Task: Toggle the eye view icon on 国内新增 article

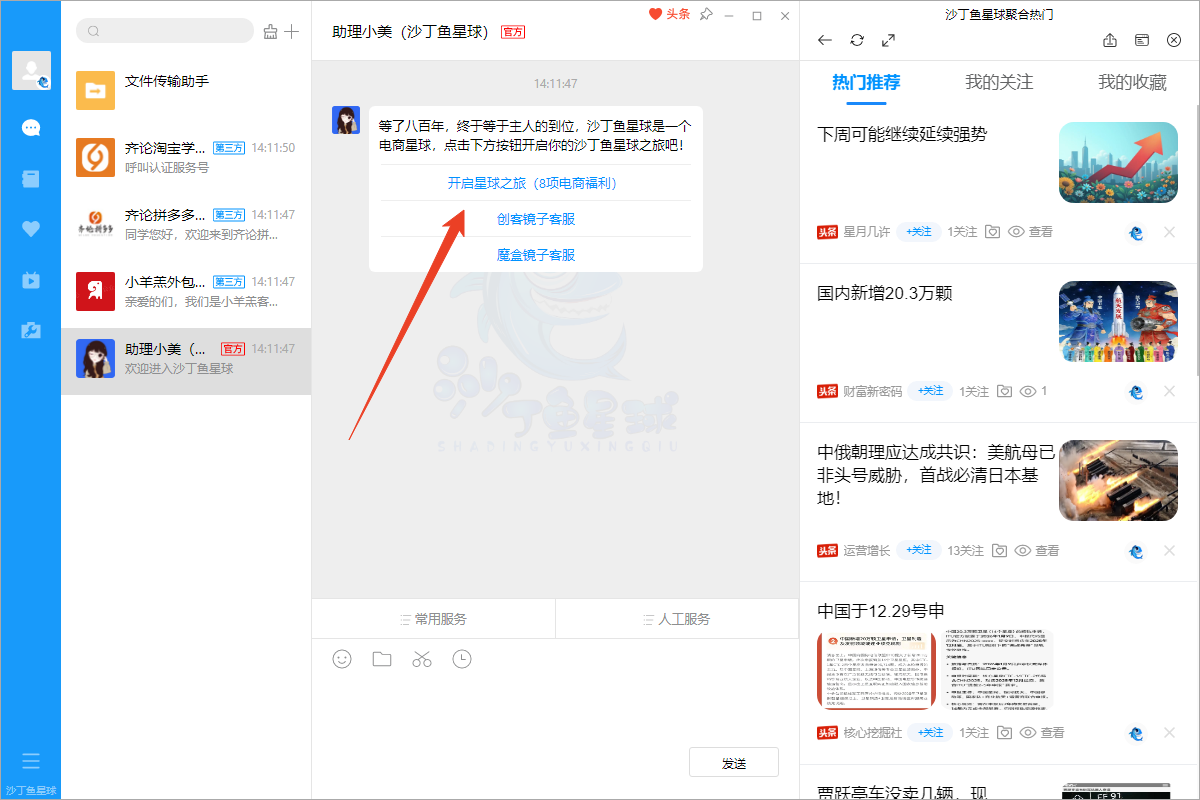Action: tap(1030, 391)
